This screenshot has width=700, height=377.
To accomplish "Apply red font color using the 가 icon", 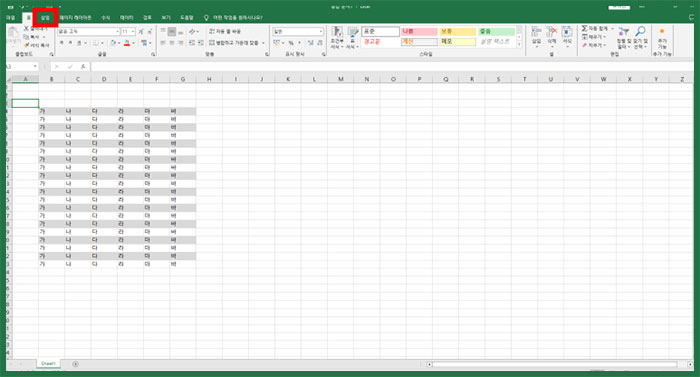I will pos(127,43).
